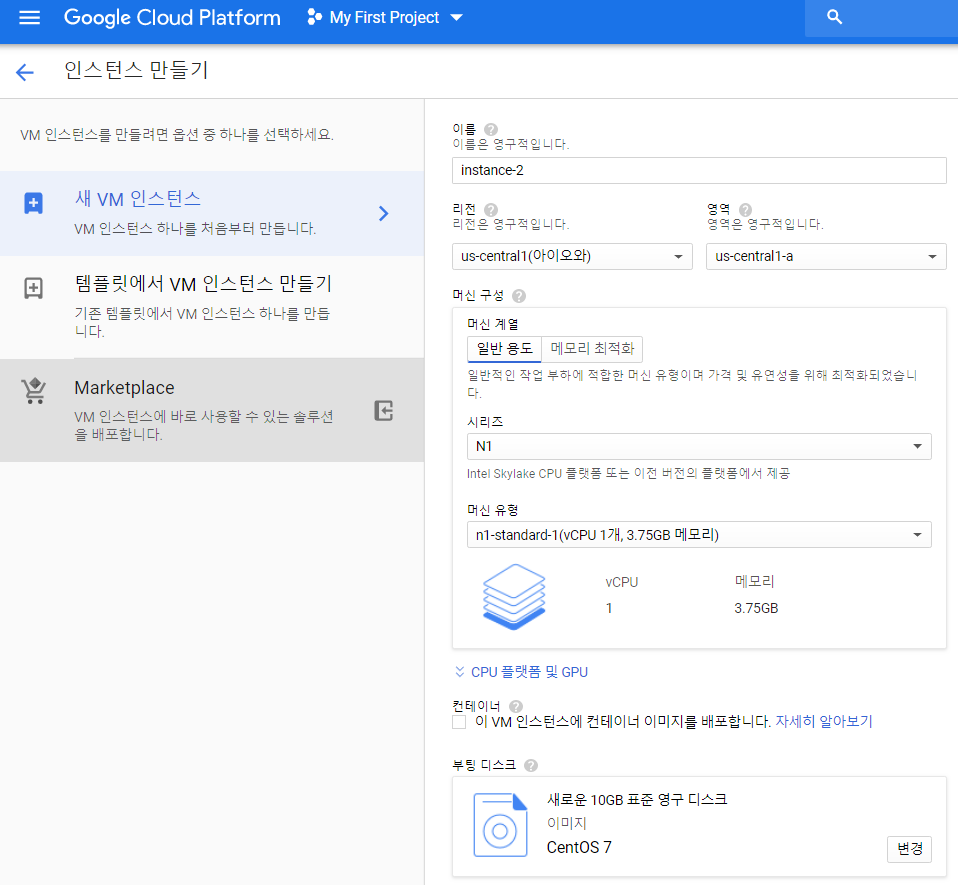The width and height of the screenshot is (958, 885).
Task: Select the 일반 용도 machine family tab
Action: (505, 349)
